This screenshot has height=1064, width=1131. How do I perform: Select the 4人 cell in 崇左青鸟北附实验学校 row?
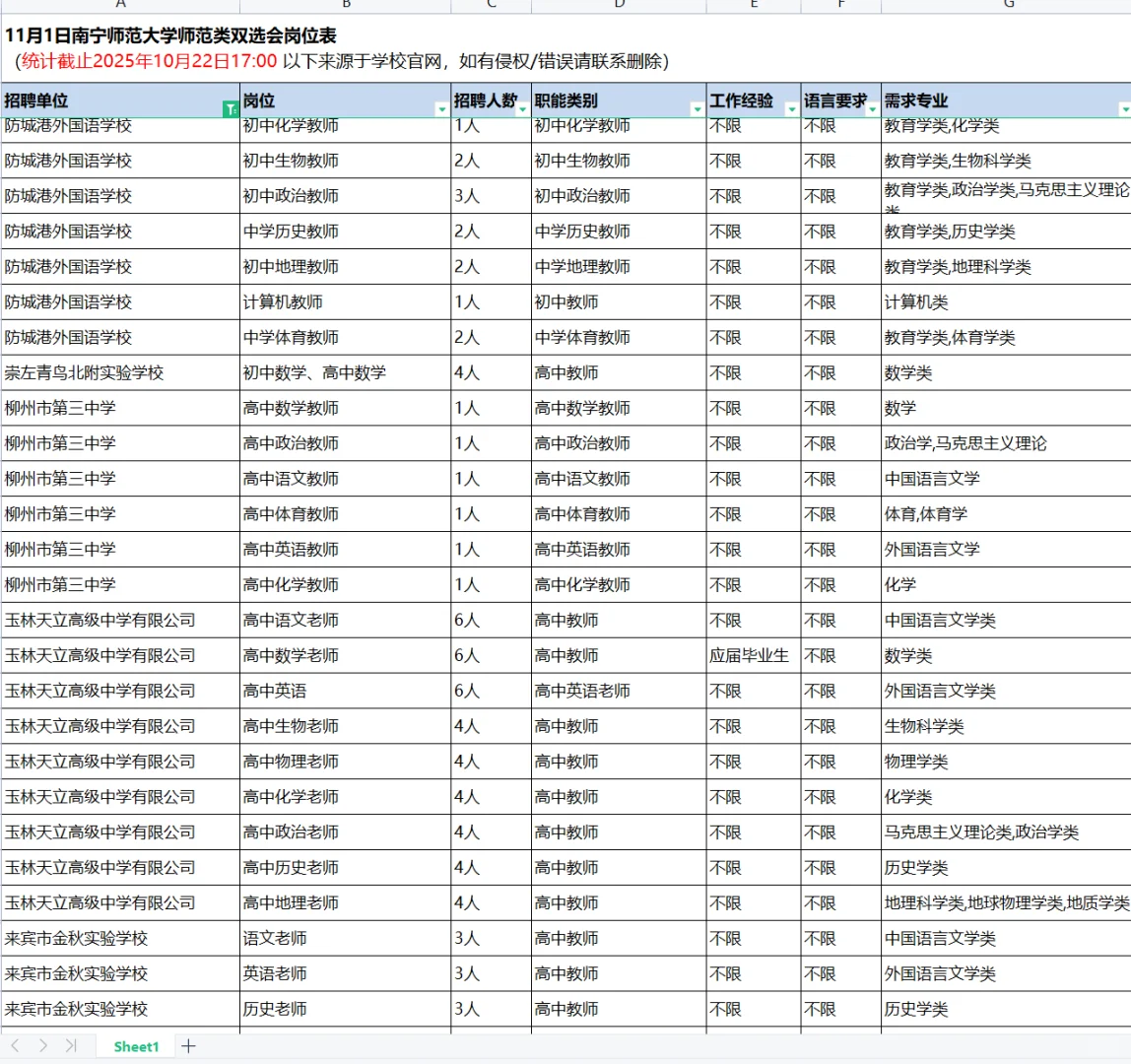(492, 373)
